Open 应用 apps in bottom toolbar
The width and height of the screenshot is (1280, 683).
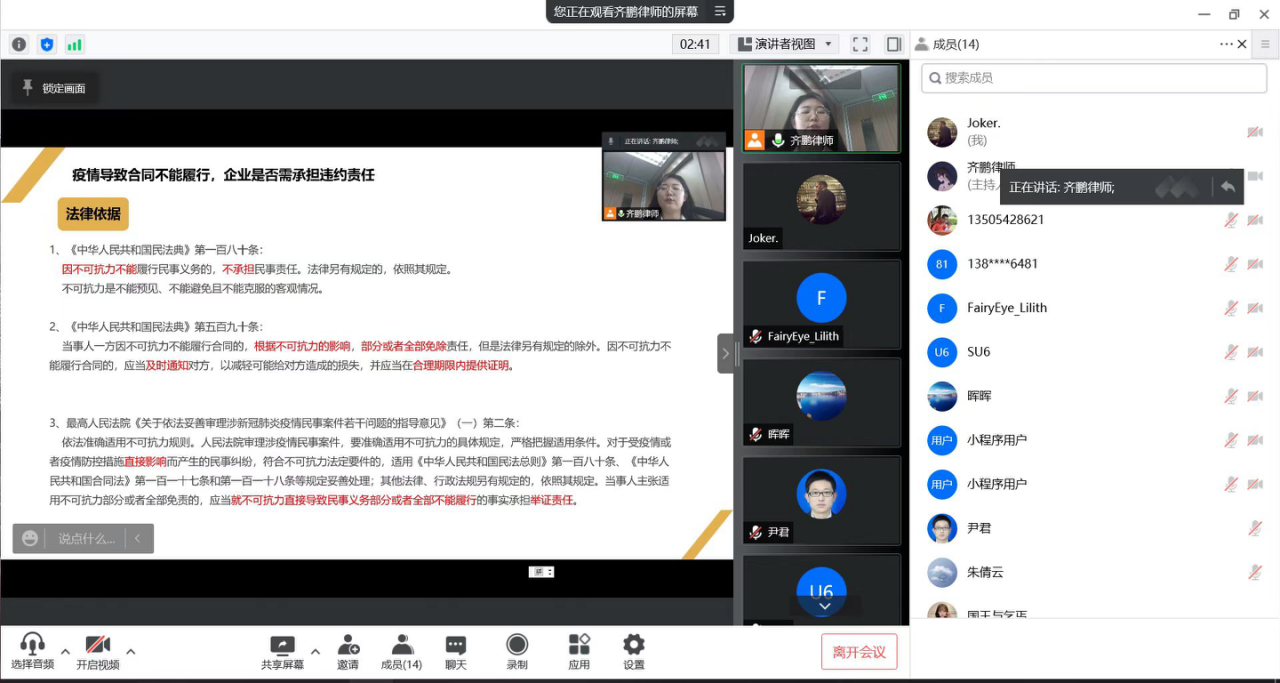[579, 652]
